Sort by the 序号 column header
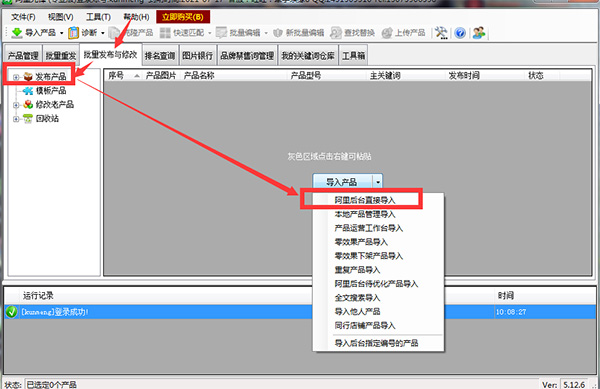 click(x=123, y=75)
